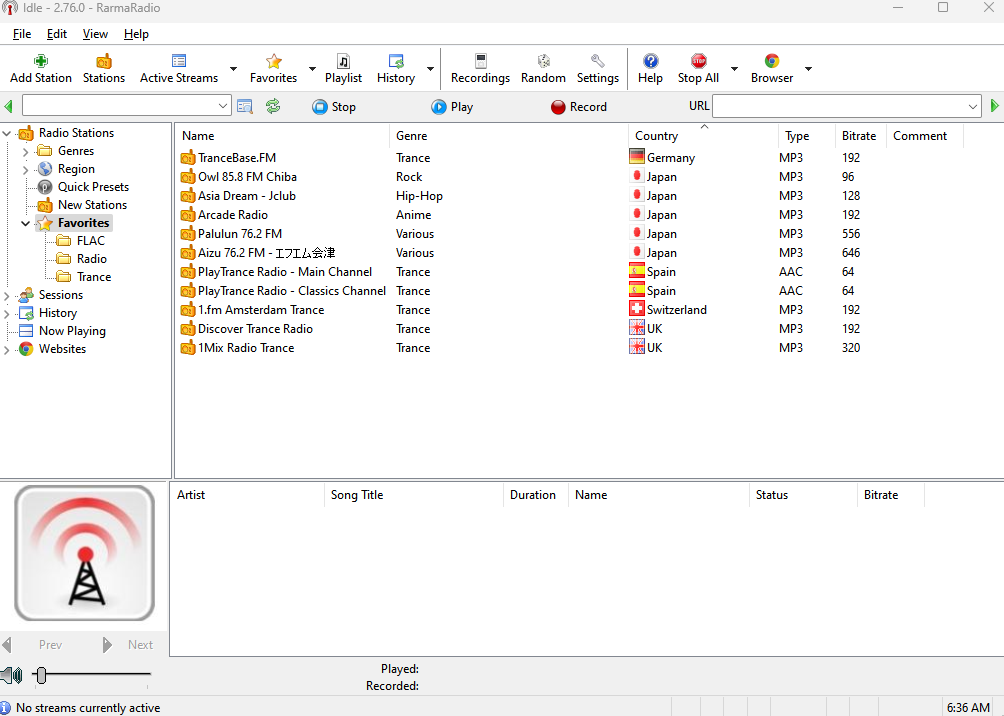
Task: Expand the Sessions tree node
Action: 7,296
